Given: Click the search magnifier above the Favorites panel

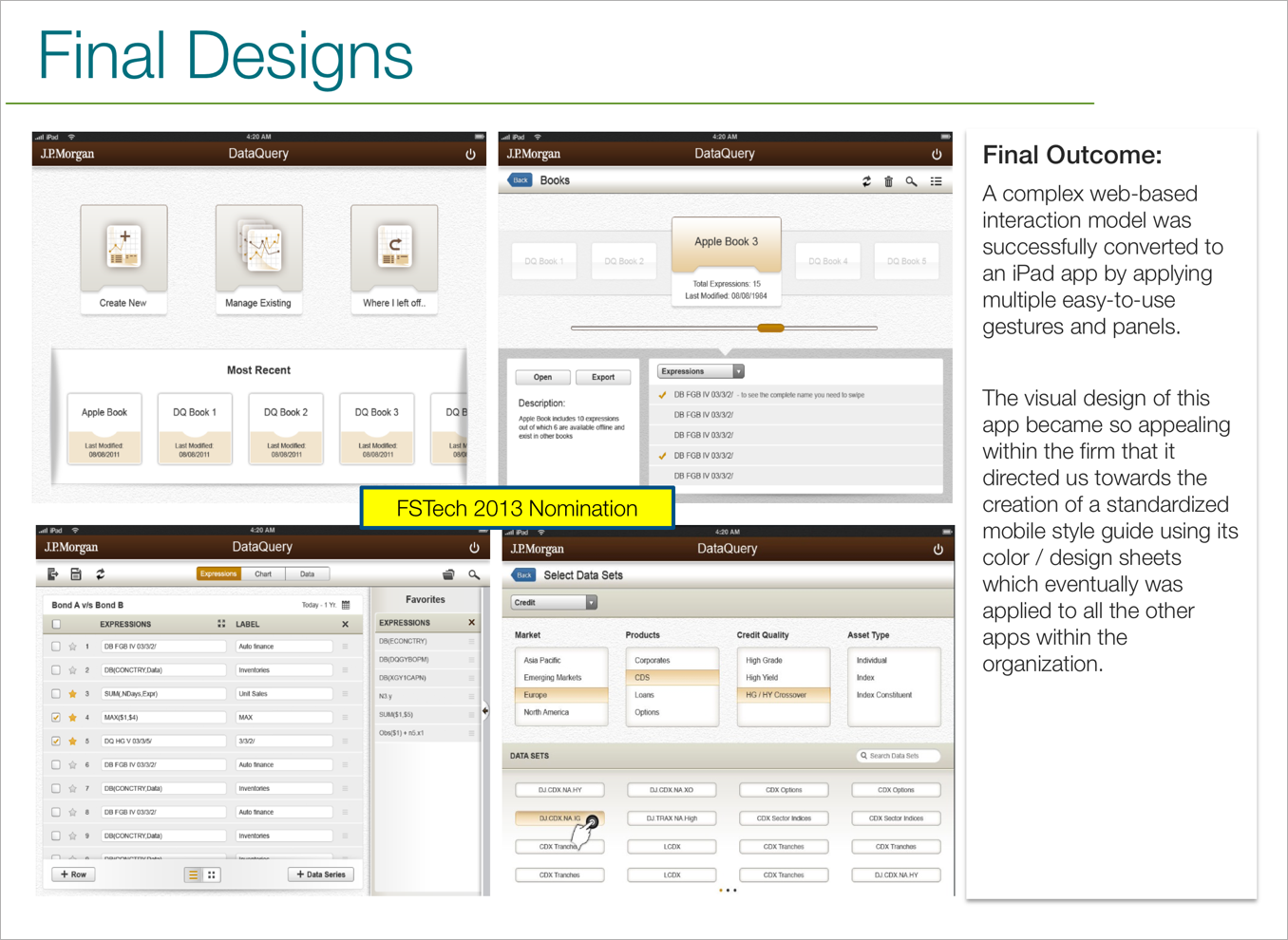Looking at the screenshot, I should tap(474, 574).
